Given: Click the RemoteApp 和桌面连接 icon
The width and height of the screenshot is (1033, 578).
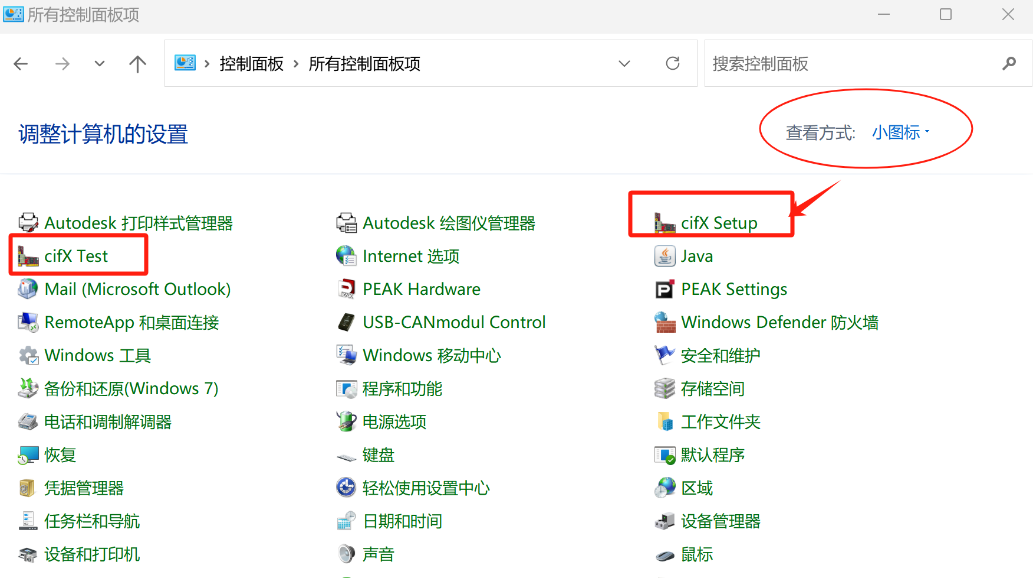Looking at the screenshot, I should pos(28,322).
